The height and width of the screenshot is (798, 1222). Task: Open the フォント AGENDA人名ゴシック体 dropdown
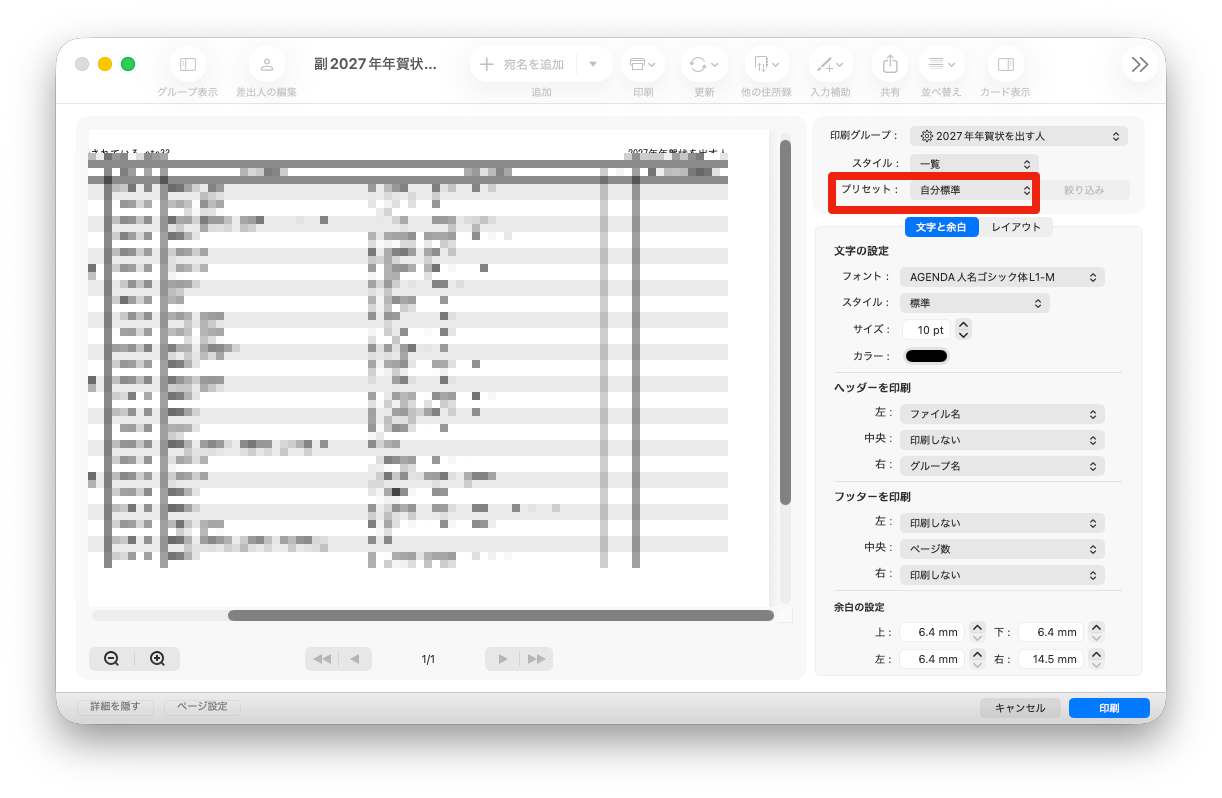point(1002,277)
